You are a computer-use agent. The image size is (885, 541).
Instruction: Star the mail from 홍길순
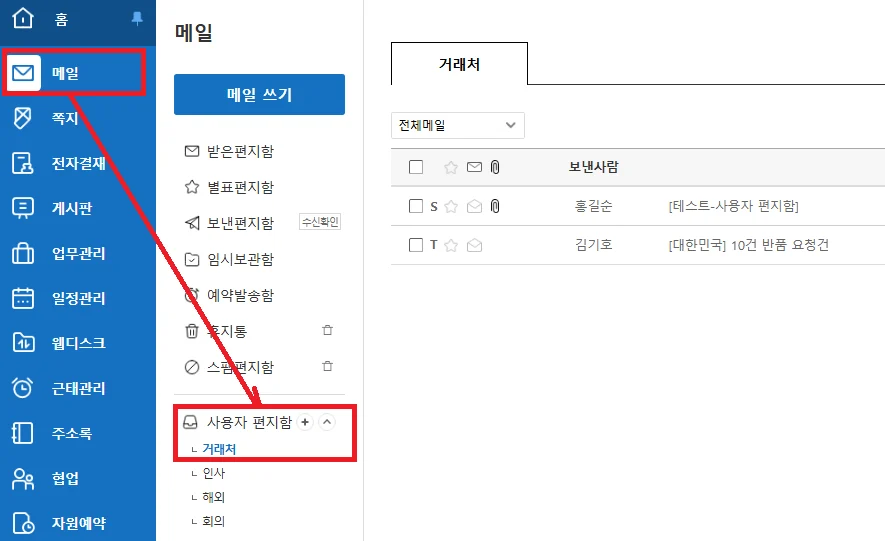[451, 206]
